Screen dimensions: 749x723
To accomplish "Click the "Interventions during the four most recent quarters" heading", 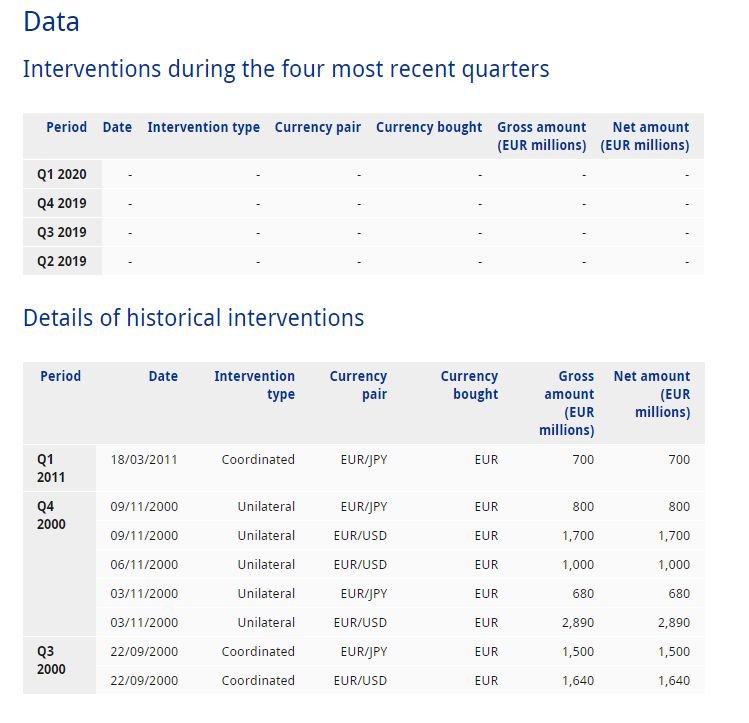I will pyautogui.click(x=286, y=69).
